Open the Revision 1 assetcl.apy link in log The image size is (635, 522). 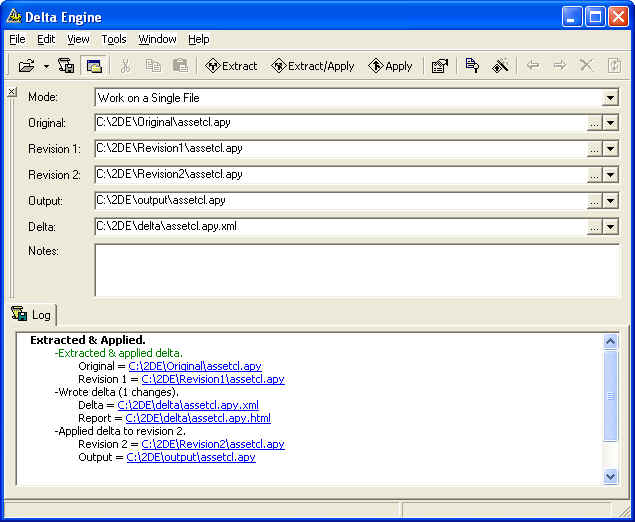[213, 379]
